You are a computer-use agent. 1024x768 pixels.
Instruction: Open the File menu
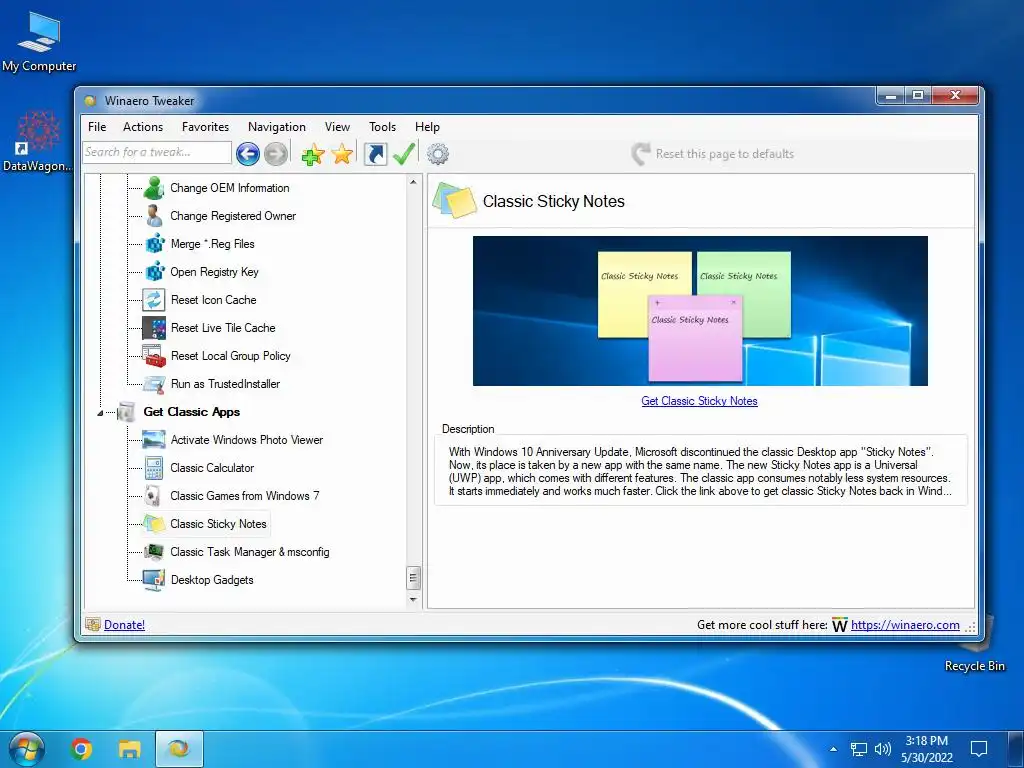point(97,127)
